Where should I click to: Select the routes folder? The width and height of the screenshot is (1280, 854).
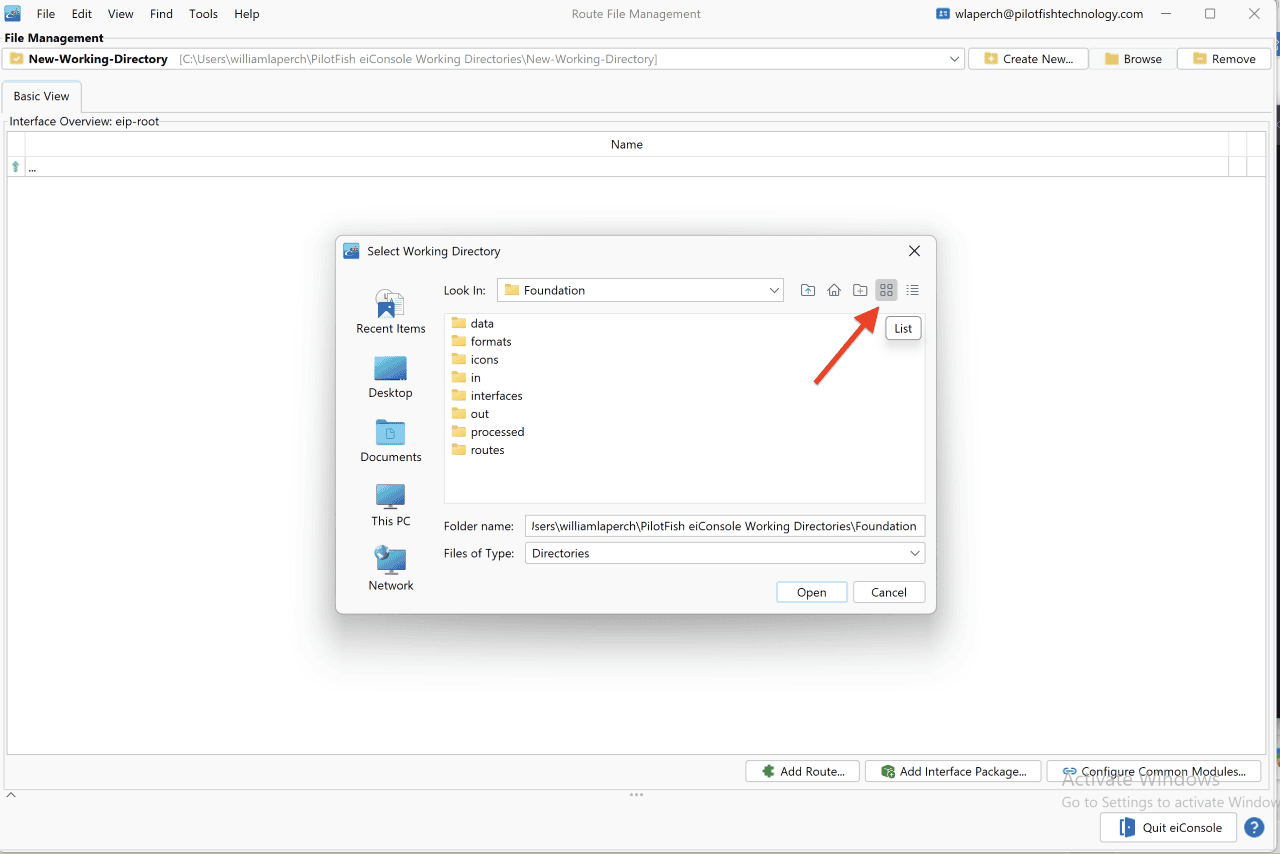478,449
